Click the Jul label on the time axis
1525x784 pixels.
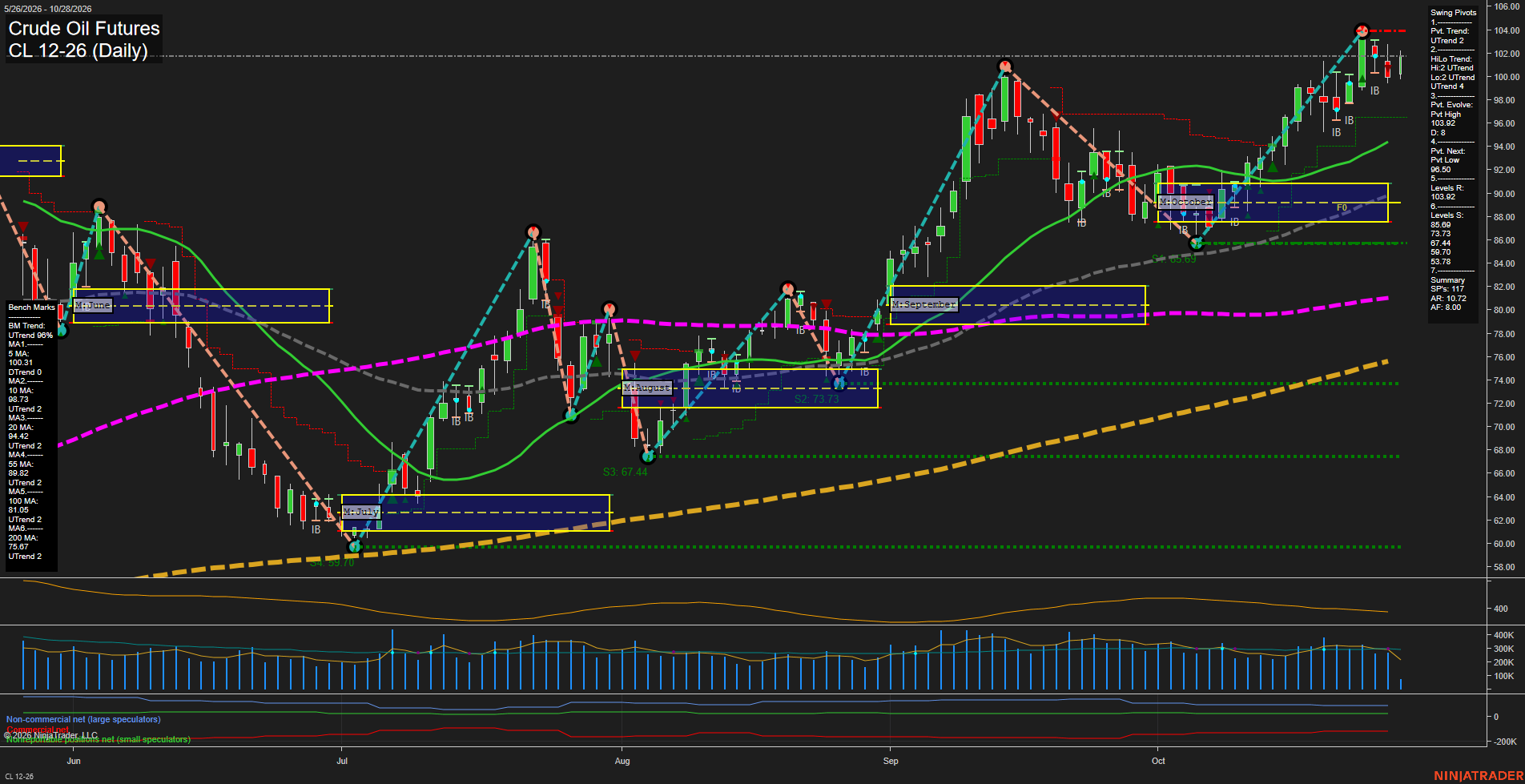[x=342, y=761]
